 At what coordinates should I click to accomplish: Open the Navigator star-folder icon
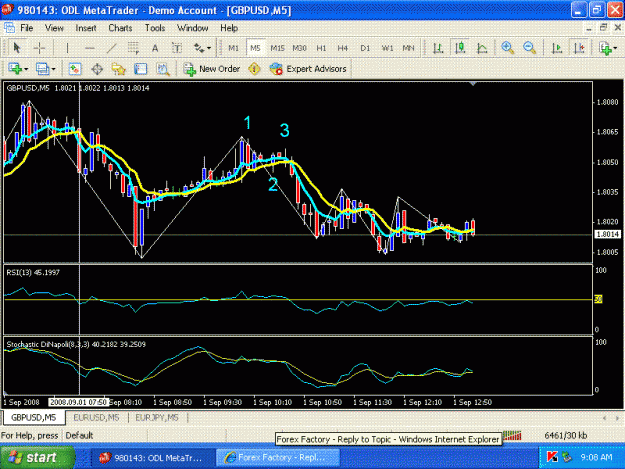(119, 69)
